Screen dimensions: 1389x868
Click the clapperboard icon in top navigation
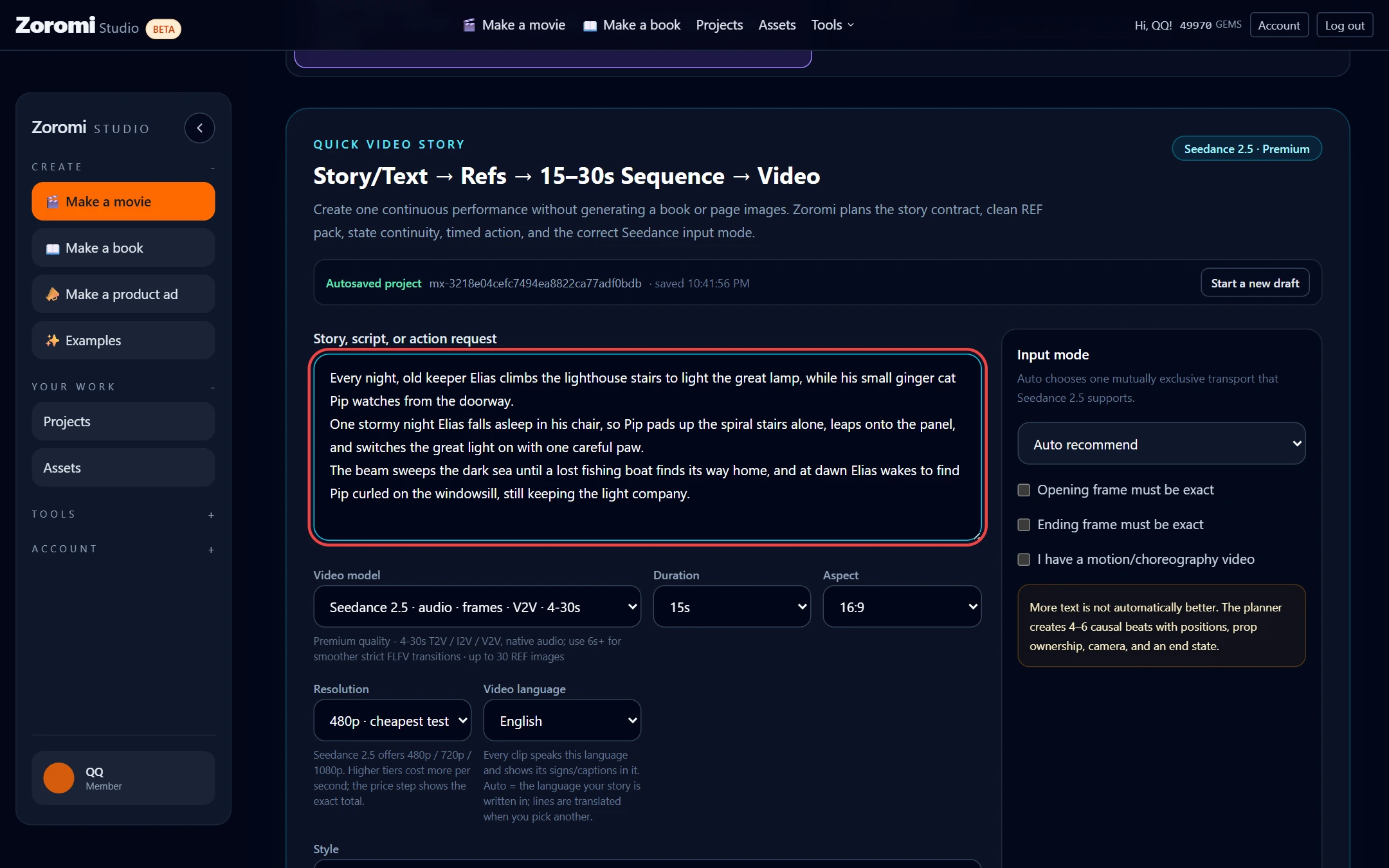point(469,25)
